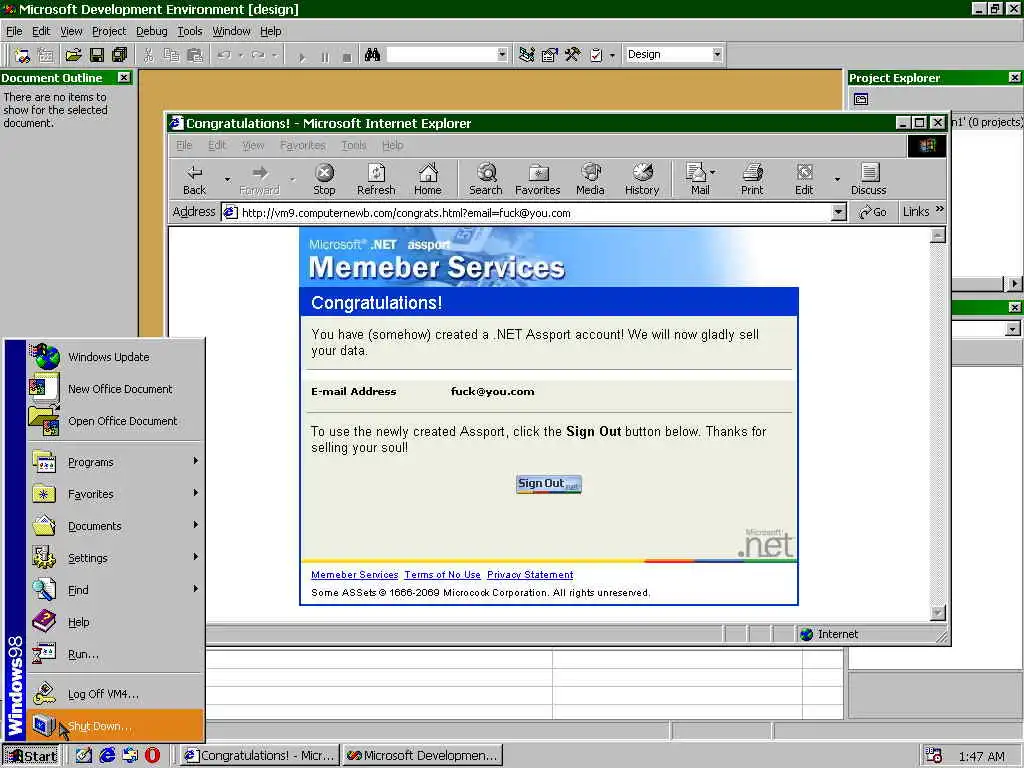This screenshot has height=768, width=1024.
Task: Click the Start button on taskbar
Action: [31, 756]
